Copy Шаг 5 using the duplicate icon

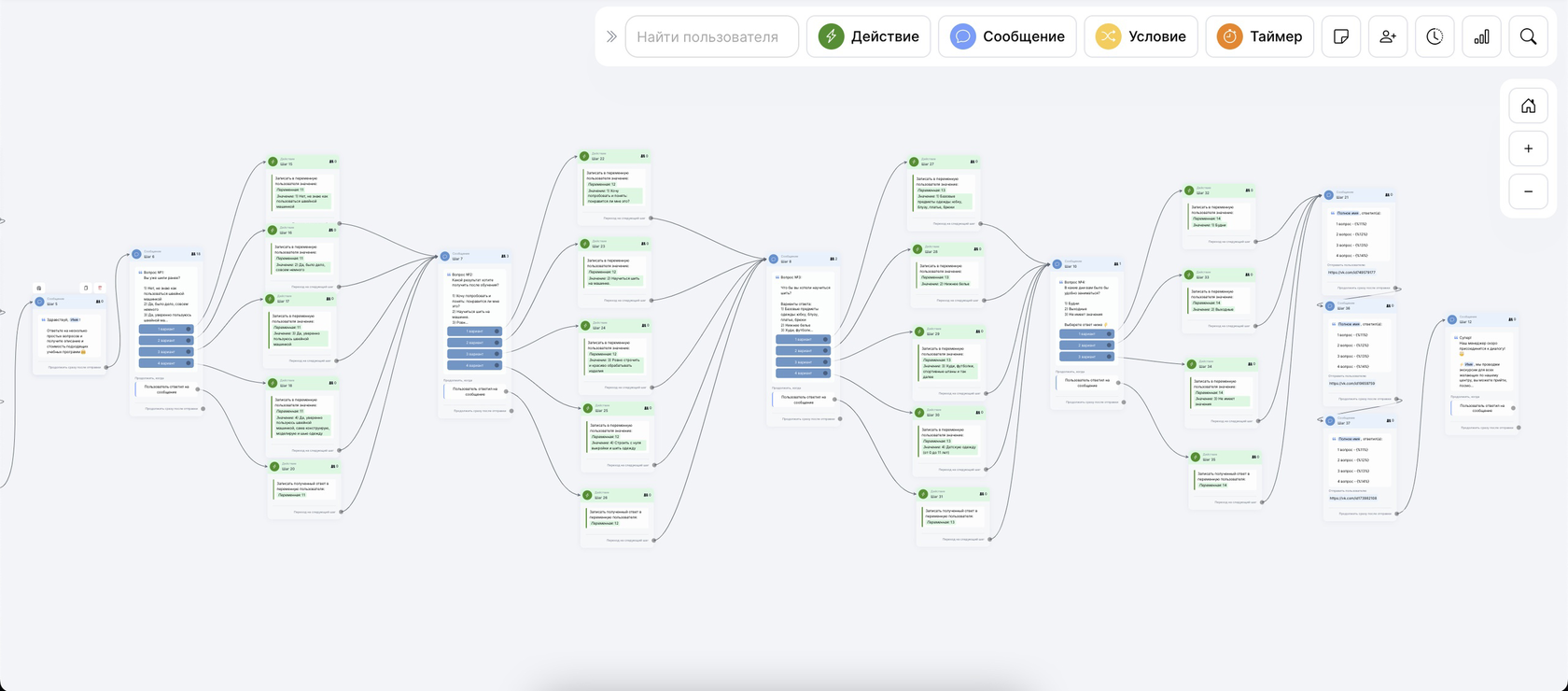pos(86,288)
